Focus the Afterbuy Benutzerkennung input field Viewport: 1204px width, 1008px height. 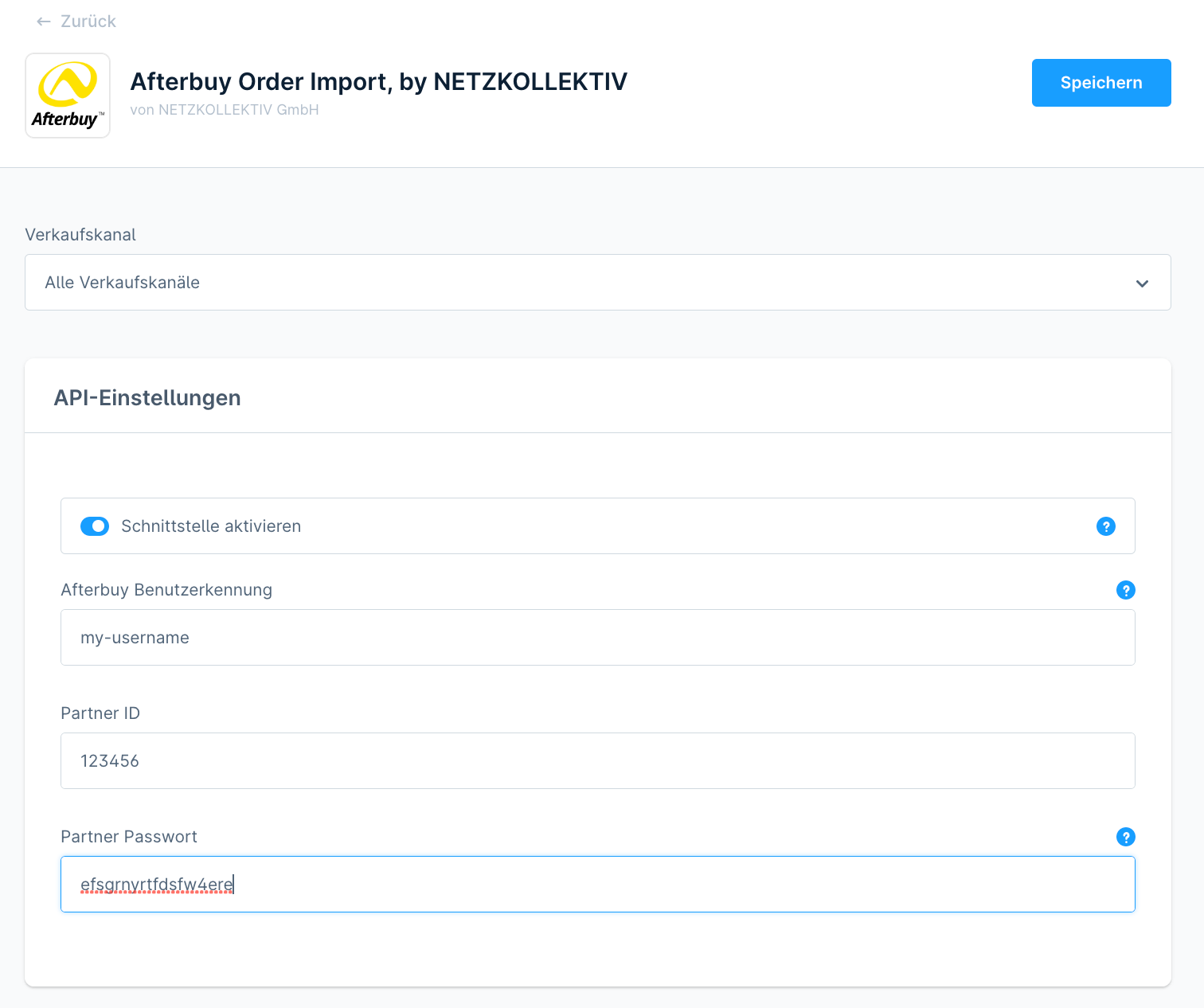click(598, 638)
